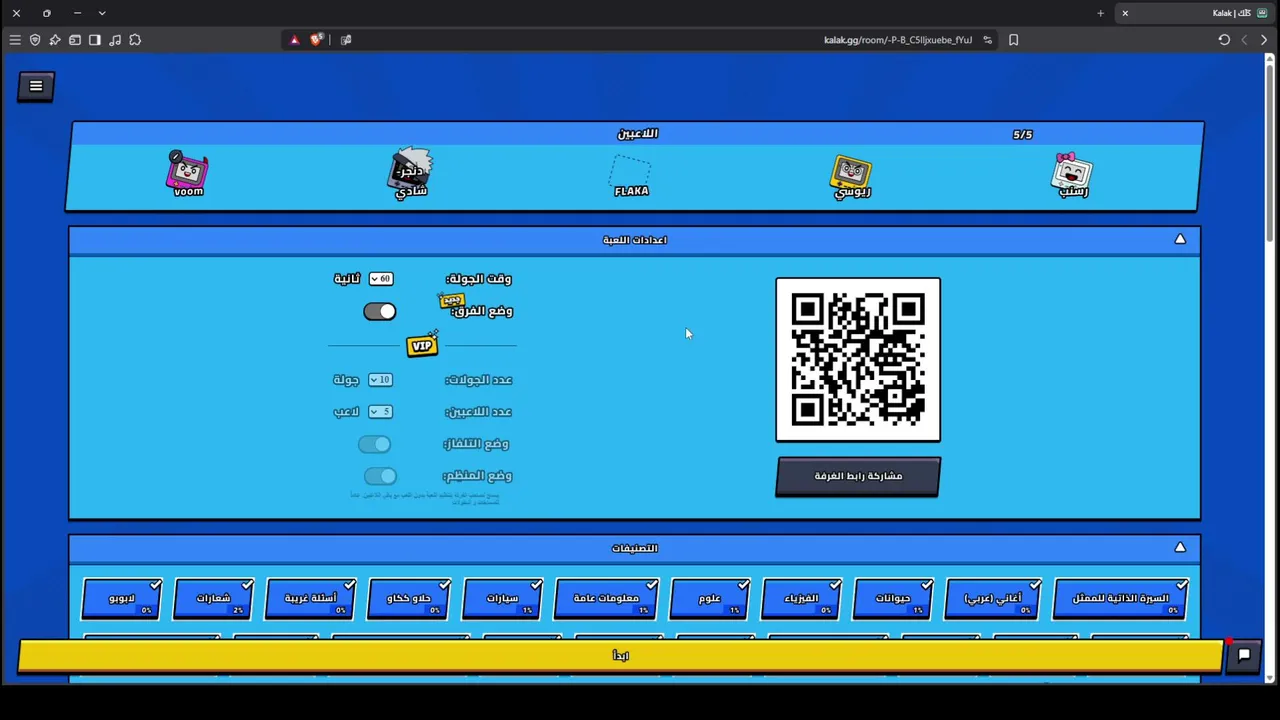
Task: Click the voom player avatar
Action: point(188,172)
